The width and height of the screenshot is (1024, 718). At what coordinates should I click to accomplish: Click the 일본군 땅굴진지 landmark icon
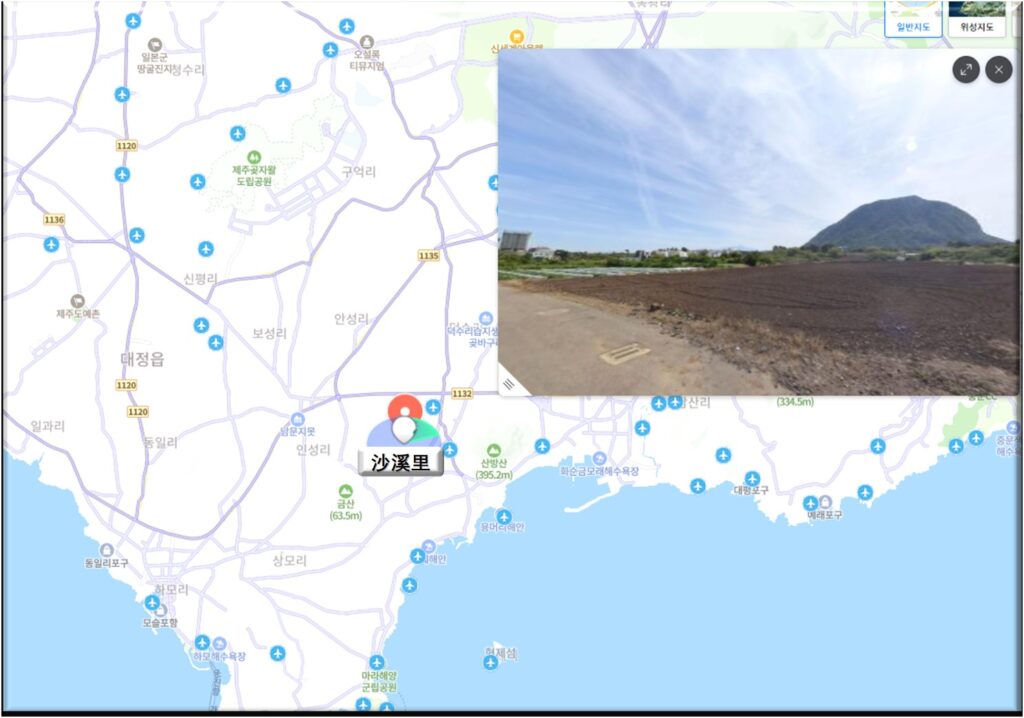155,45
